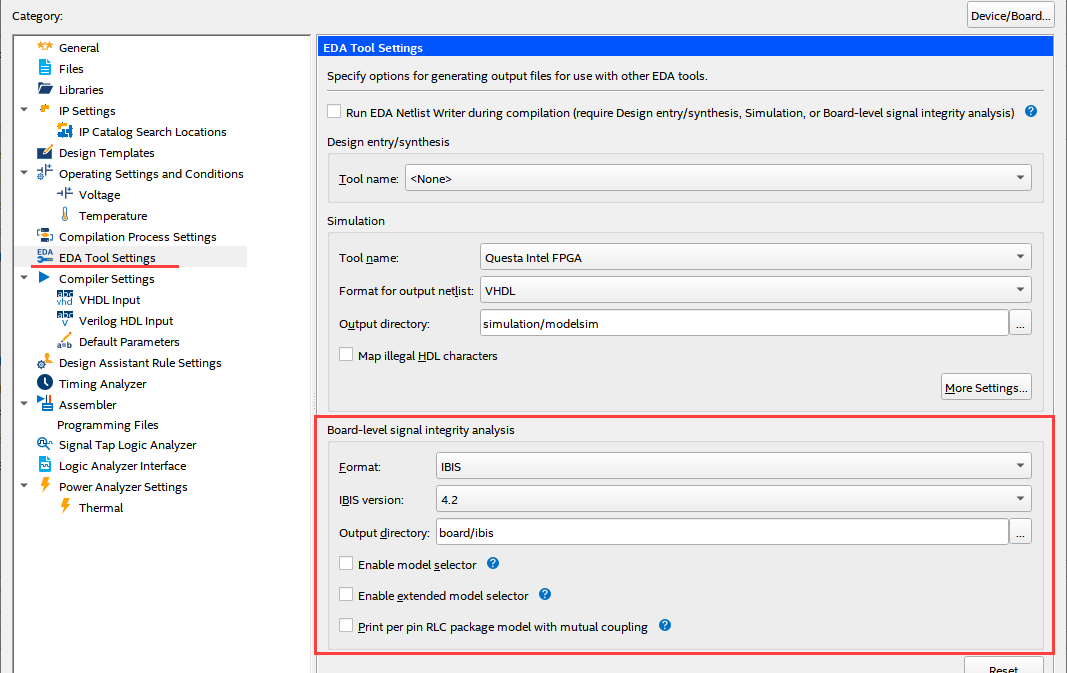Screen dimensions: 1067x673
Task: Click the Default Parameters icon
Action: 65,340
